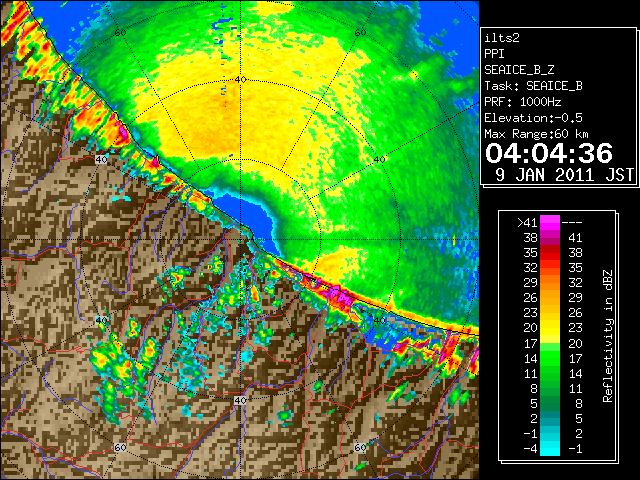Click the PRF: 1000Hz value
This screenshot has width=640, height=480.
522,102
